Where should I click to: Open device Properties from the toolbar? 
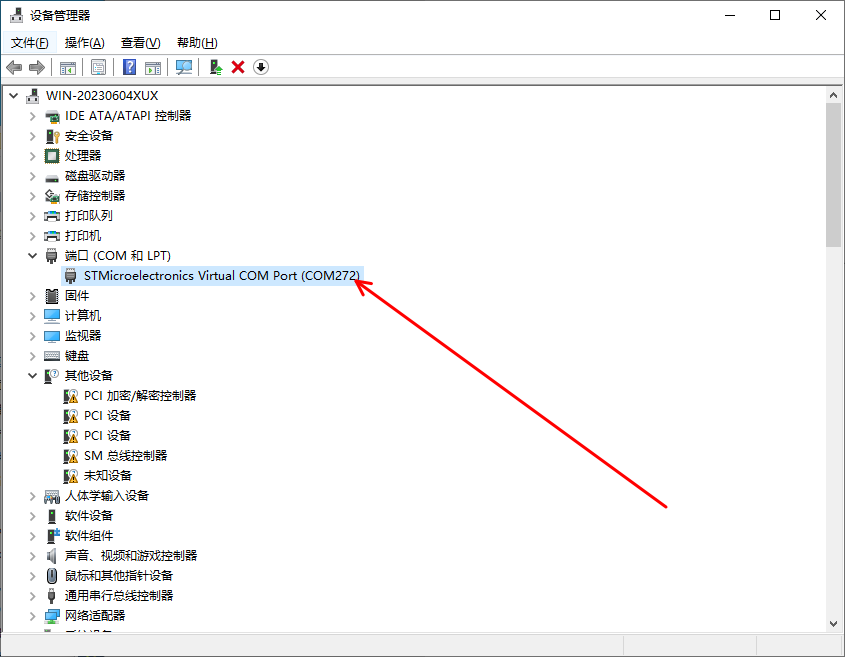coord(99,67)
